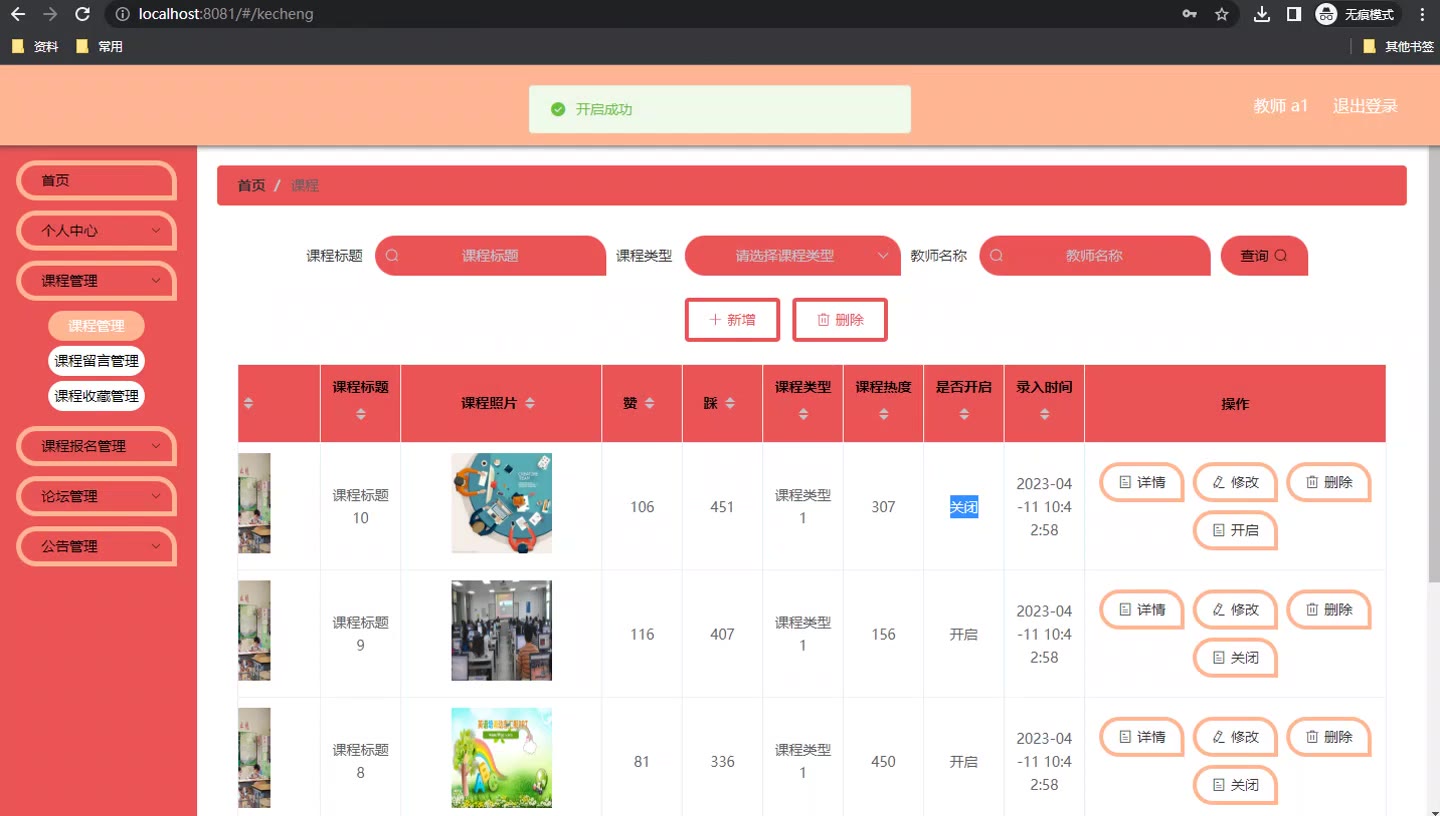Focus the 课程标题 search field

[490, 256]
